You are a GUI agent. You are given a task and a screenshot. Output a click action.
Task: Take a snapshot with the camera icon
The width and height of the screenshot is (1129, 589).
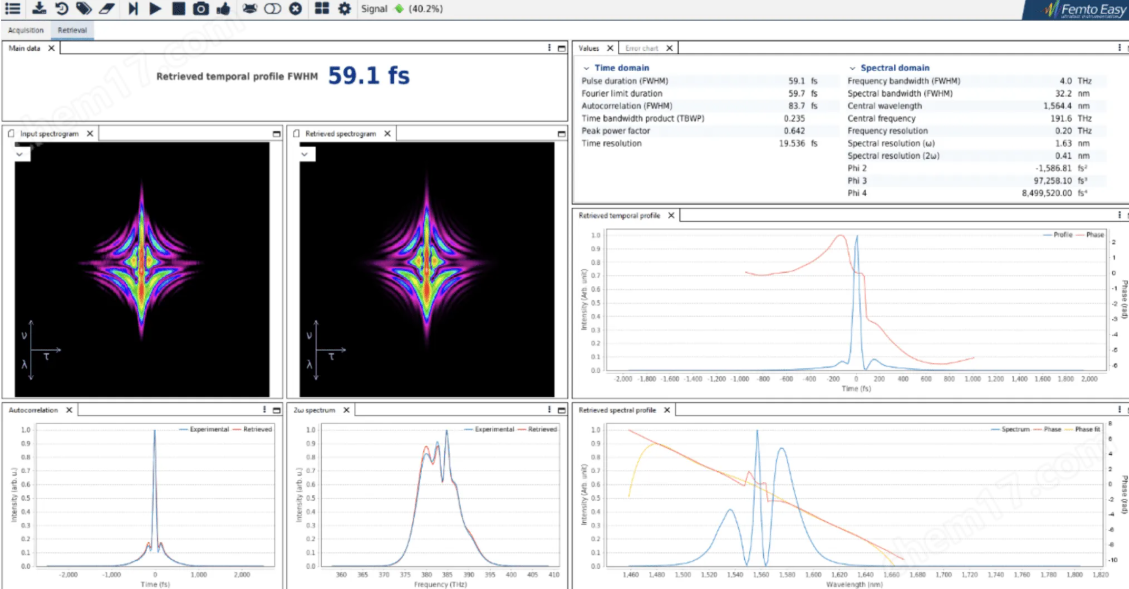coord(201,9)
